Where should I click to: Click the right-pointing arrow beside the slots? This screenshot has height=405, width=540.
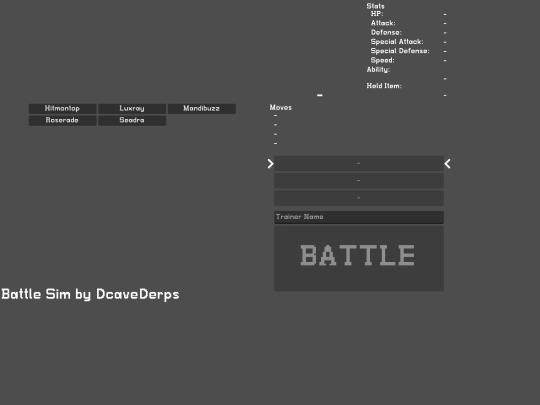pos(271,164)
